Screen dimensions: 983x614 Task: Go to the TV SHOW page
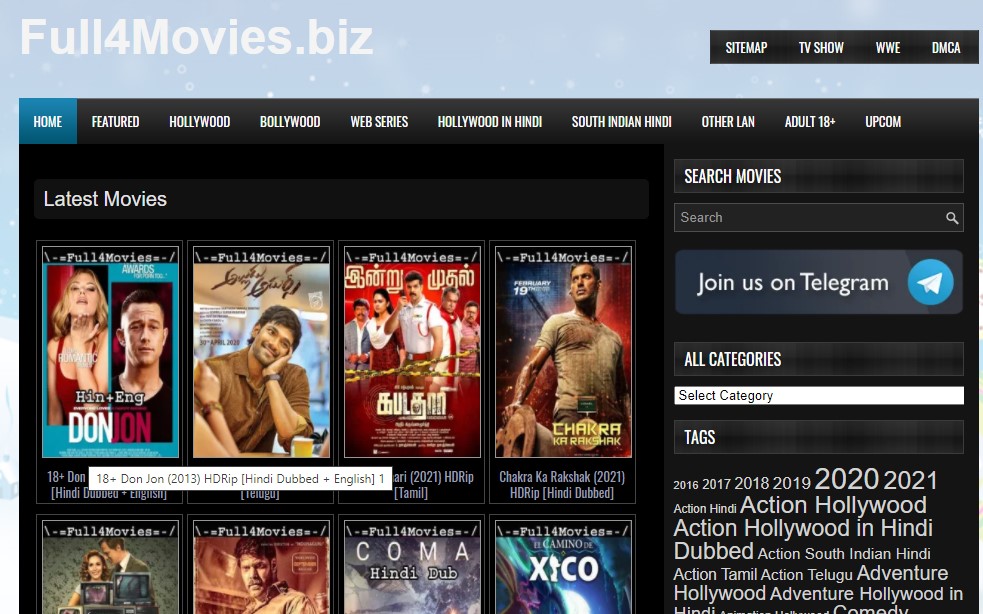(821, 48)
